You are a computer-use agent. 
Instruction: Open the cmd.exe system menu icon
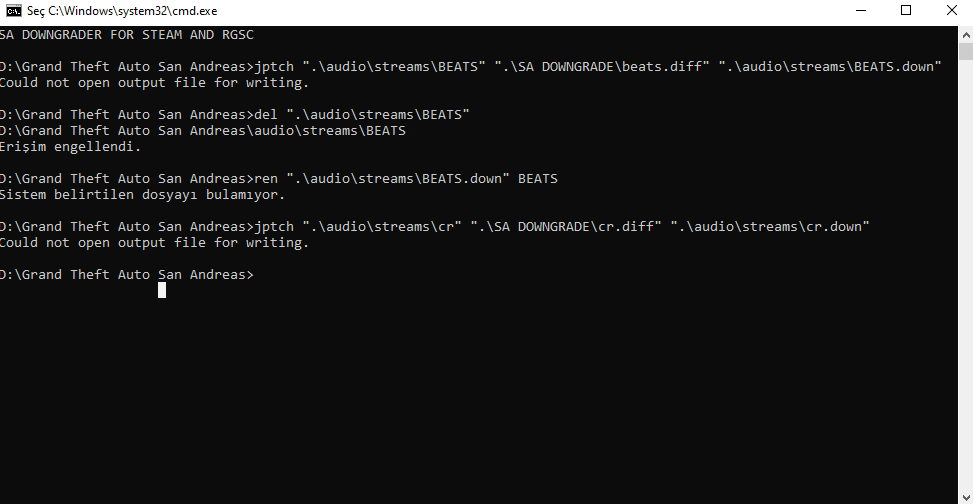(x=14, y=11)
